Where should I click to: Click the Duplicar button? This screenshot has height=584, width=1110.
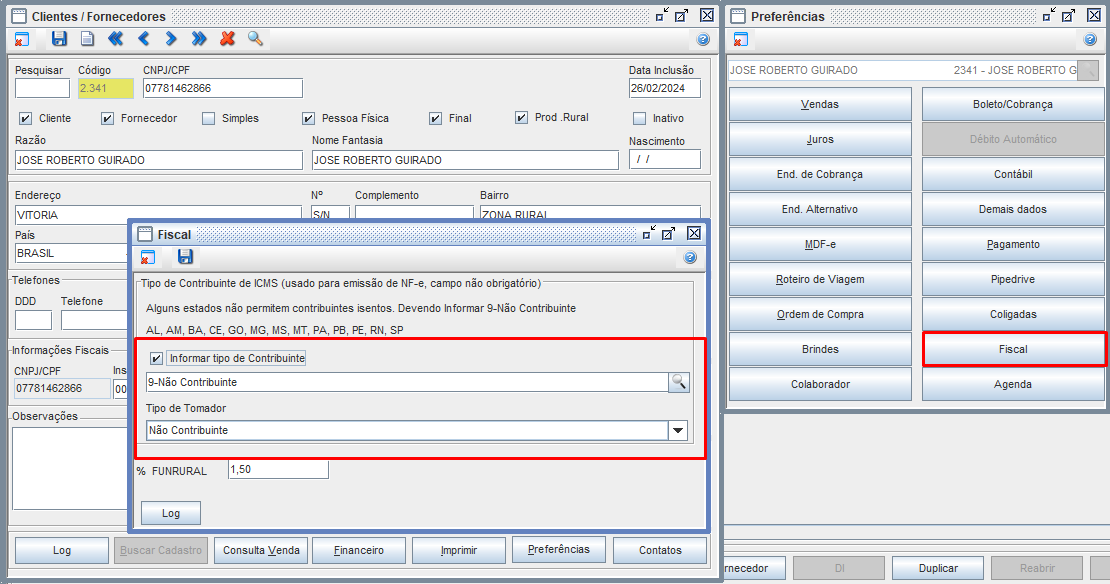pos(938,568)
